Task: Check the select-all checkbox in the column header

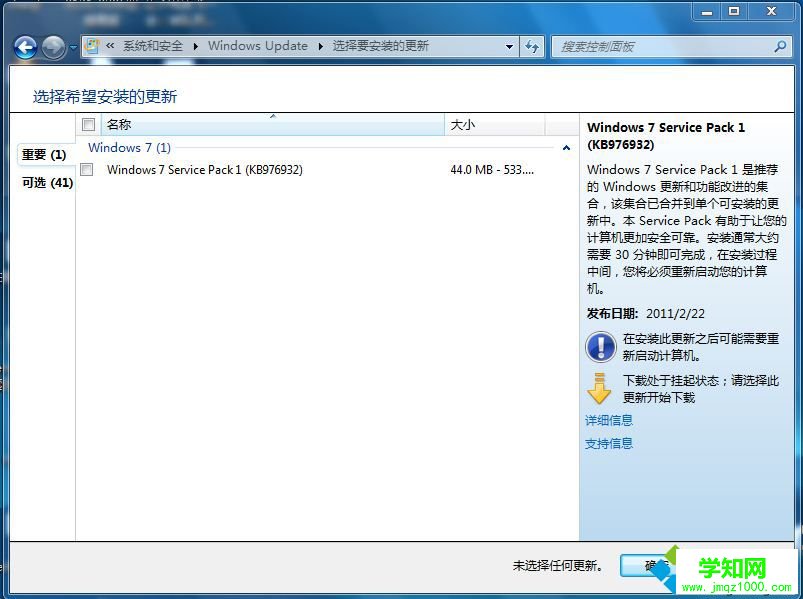Action: point(88,124)
